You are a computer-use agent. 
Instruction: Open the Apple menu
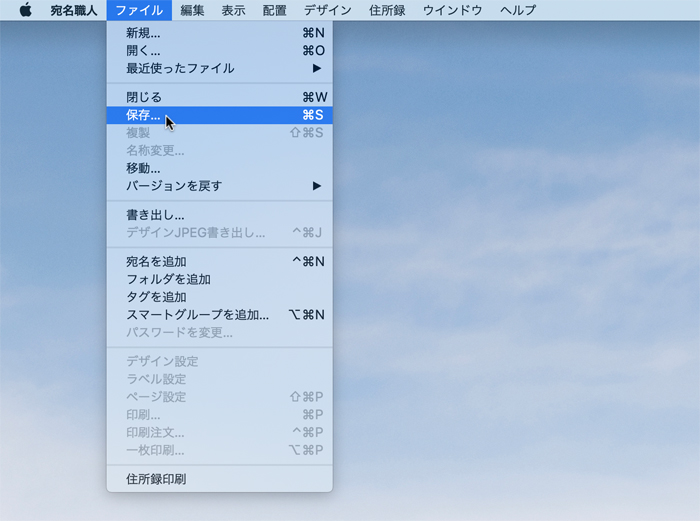tap(25, 10)
